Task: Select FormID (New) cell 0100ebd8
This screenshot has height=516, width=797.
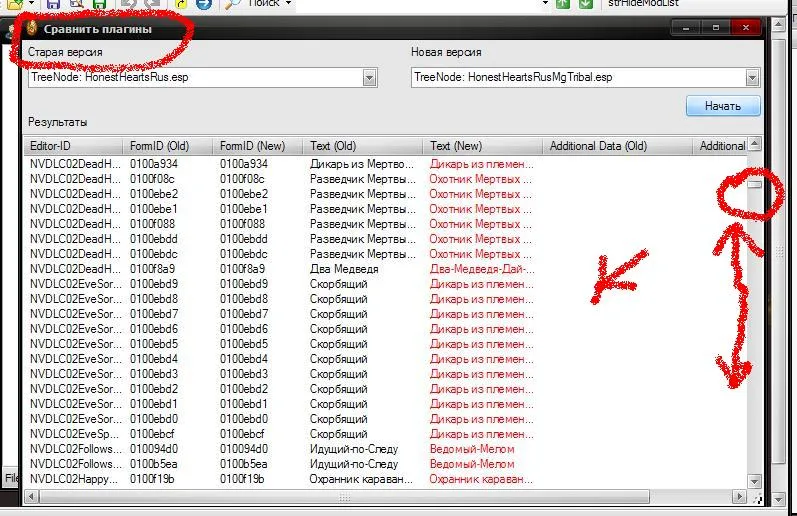Action: coord(244,299)
